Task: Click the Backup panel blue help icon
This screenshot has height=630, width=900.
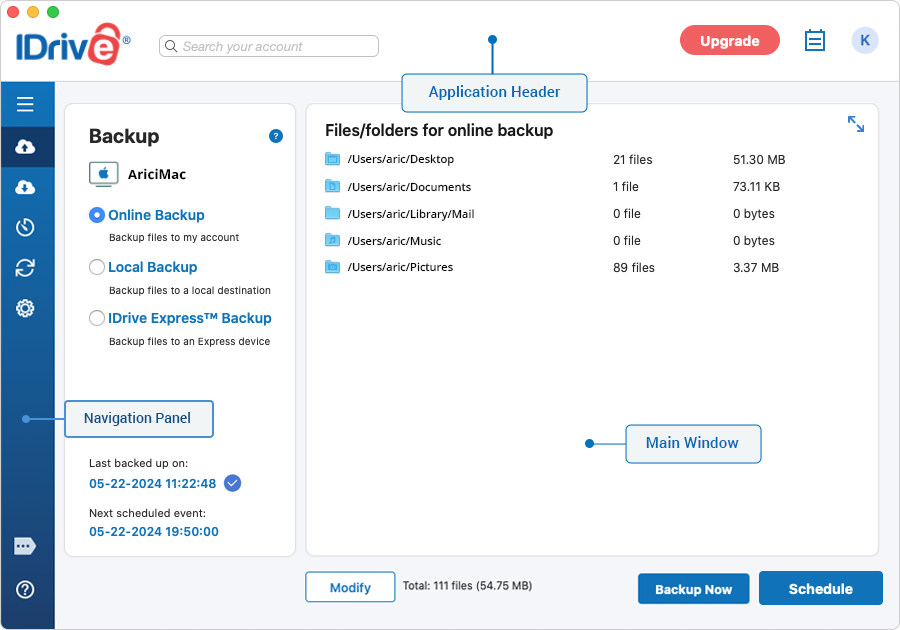Action: (x=276, y=136)
